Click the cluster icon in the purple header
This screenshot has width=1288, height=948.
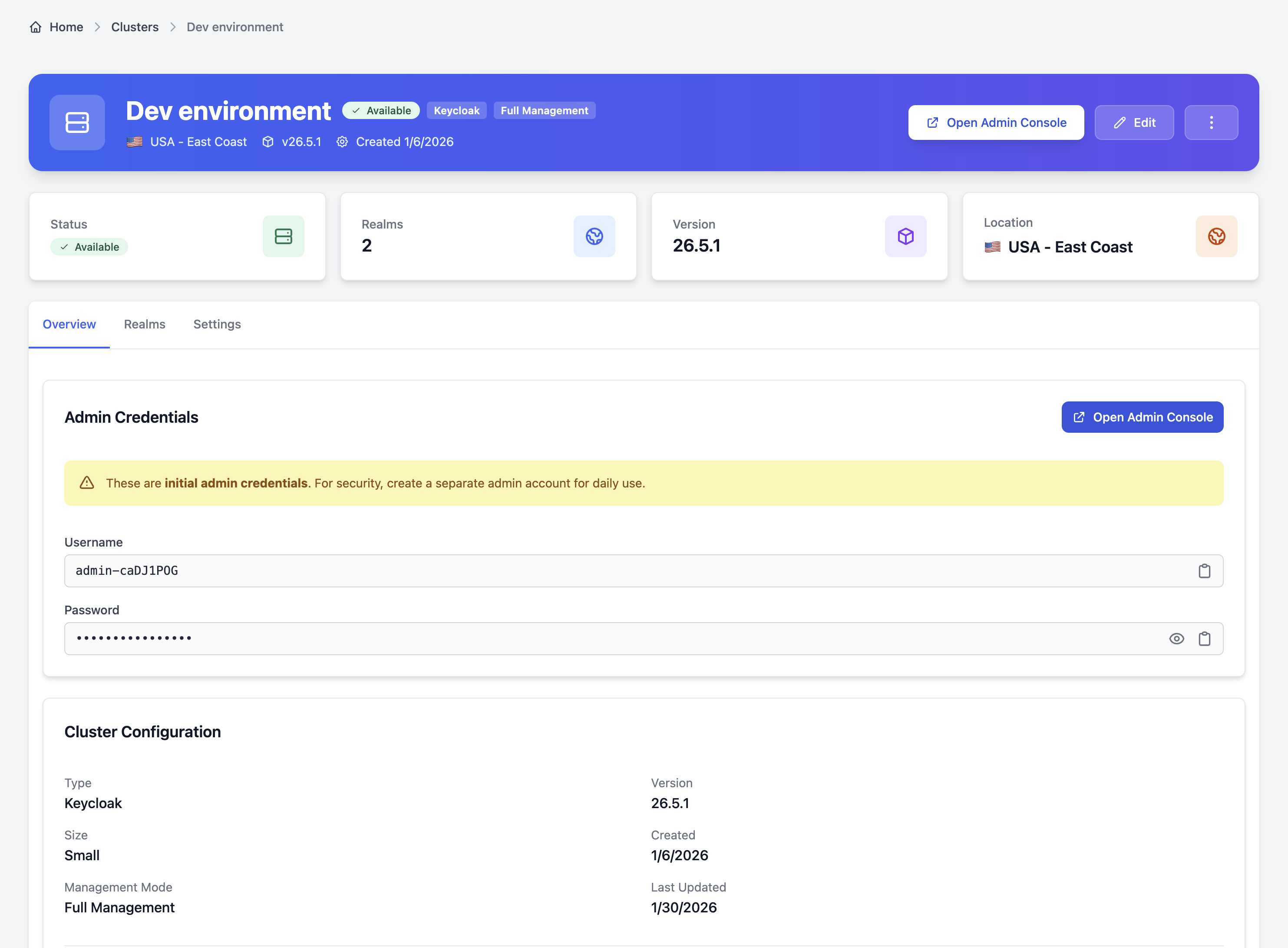(77, 122)
